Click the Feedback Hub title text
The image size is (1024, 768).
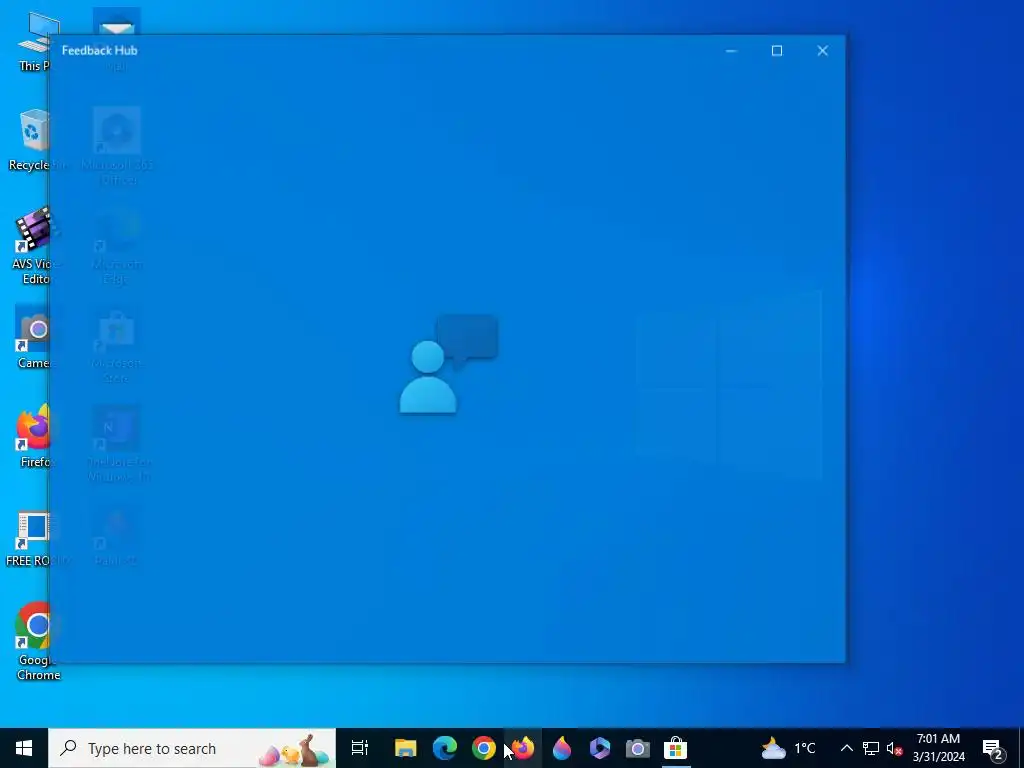[99, 50]
